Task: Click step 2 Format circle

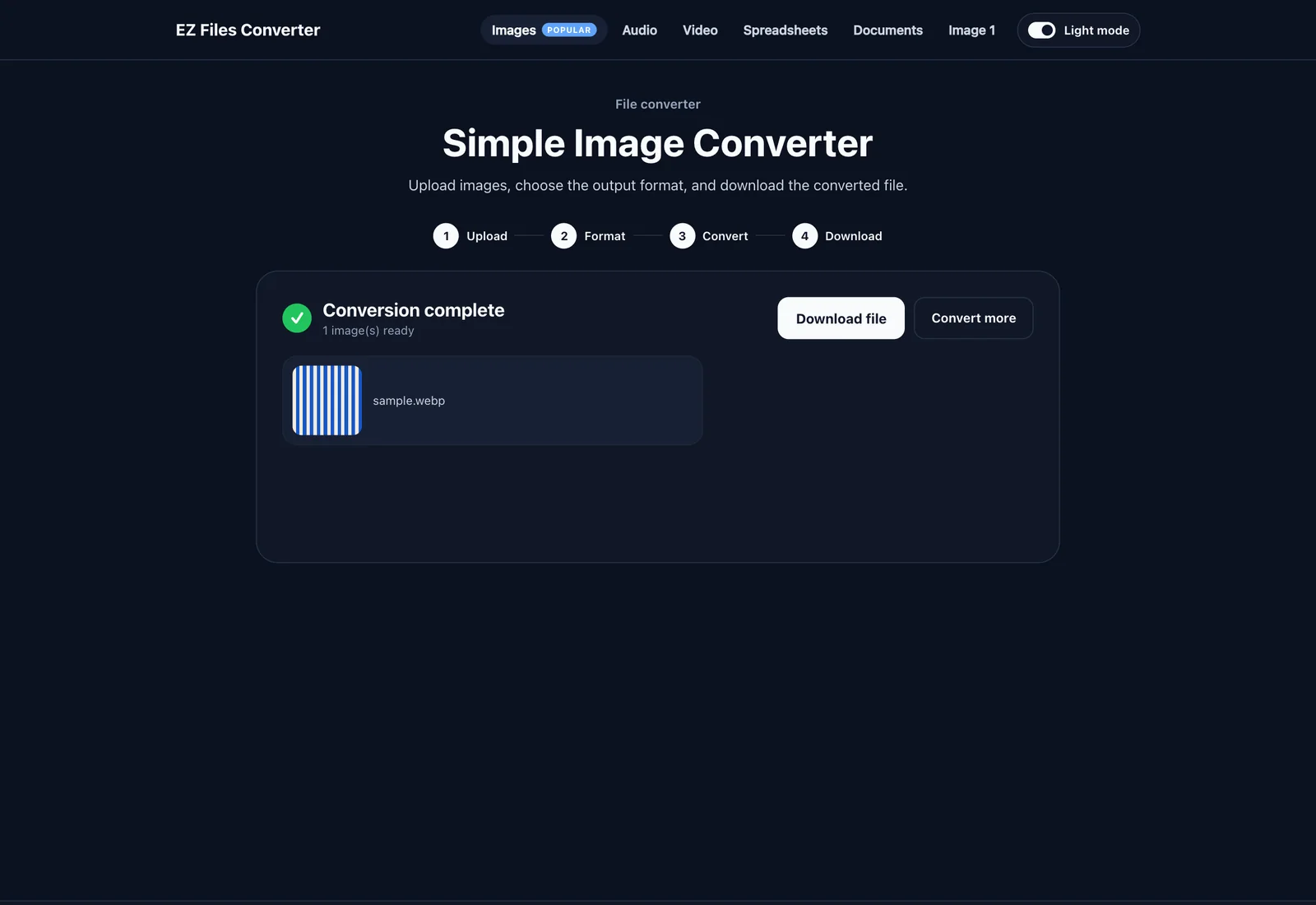Action: pos(563,236)
